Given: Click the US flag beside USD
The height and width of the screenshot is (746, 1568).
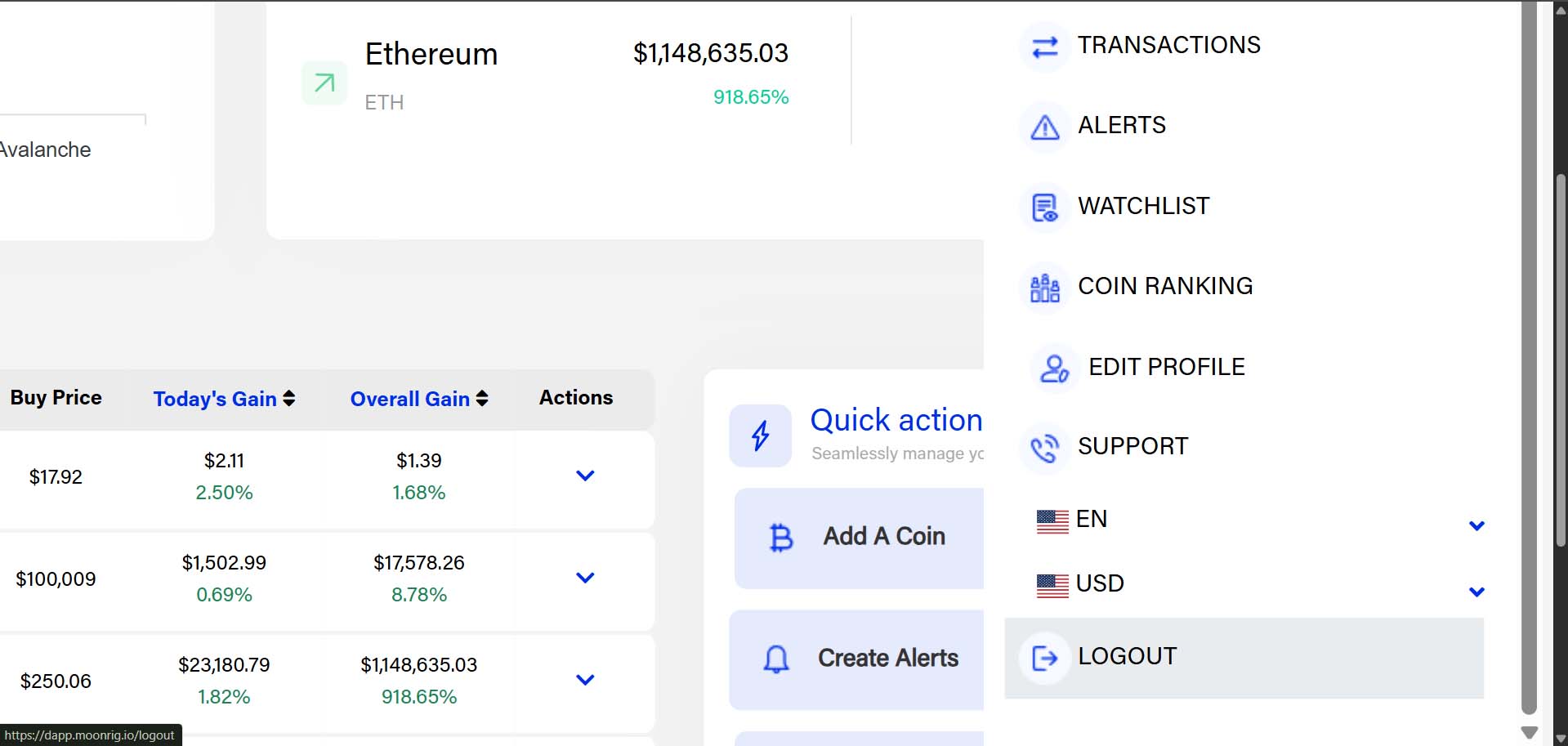Looking at the screenshot, I should click(1052, 585).
